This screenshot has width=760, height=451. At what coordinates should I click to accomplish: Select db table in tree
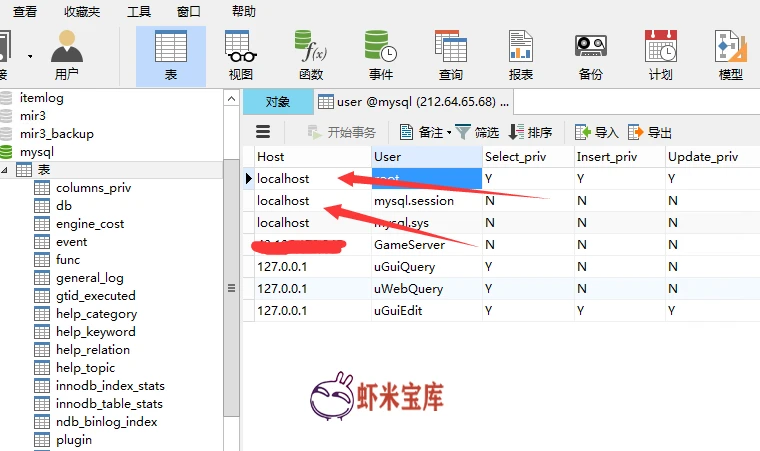click(x=63, y=206)
